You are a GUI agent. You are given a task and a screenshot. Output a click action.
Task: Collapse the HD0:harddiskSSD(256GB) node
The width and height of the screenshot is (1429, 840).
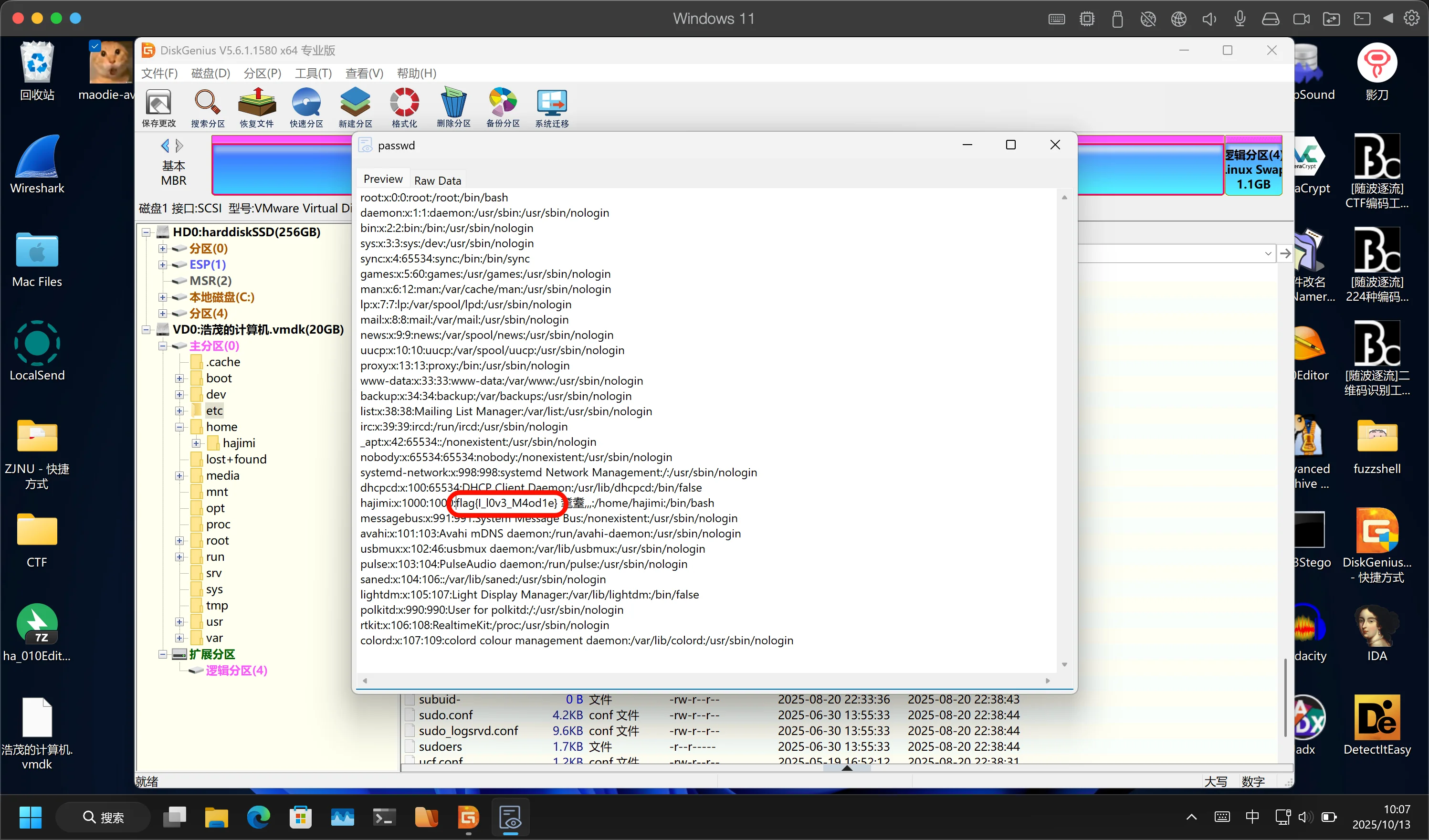click(x=147, y=232)
